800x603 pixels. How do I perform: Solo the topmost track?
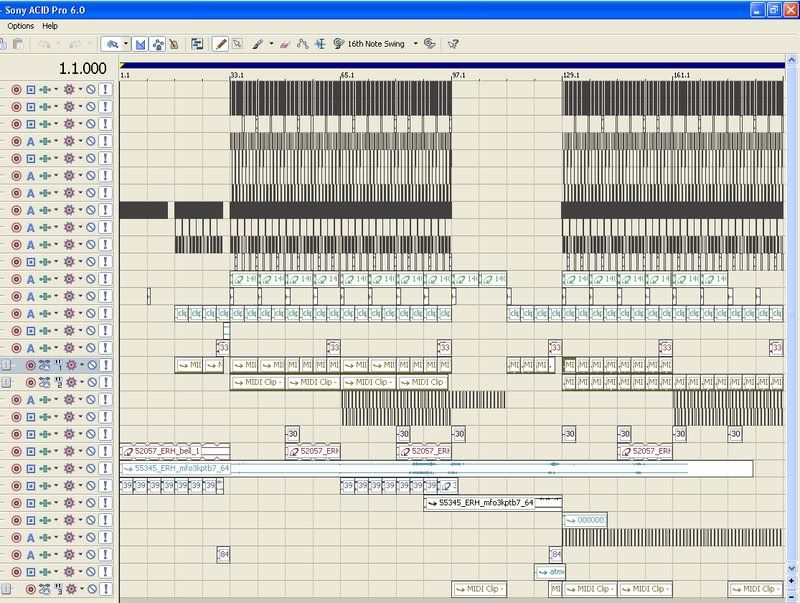coord(106,89)
